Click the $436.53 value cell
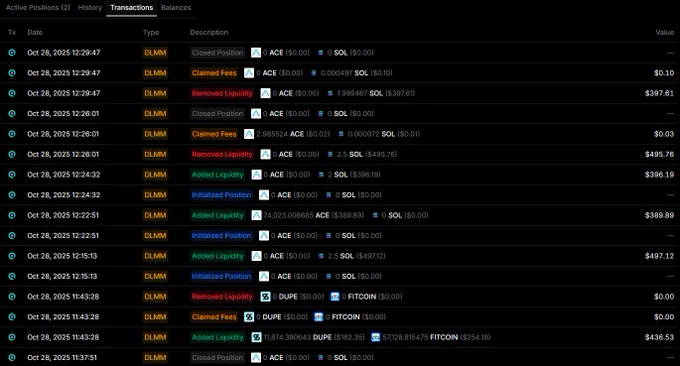 pyautogui.click(x=659, y=337)
